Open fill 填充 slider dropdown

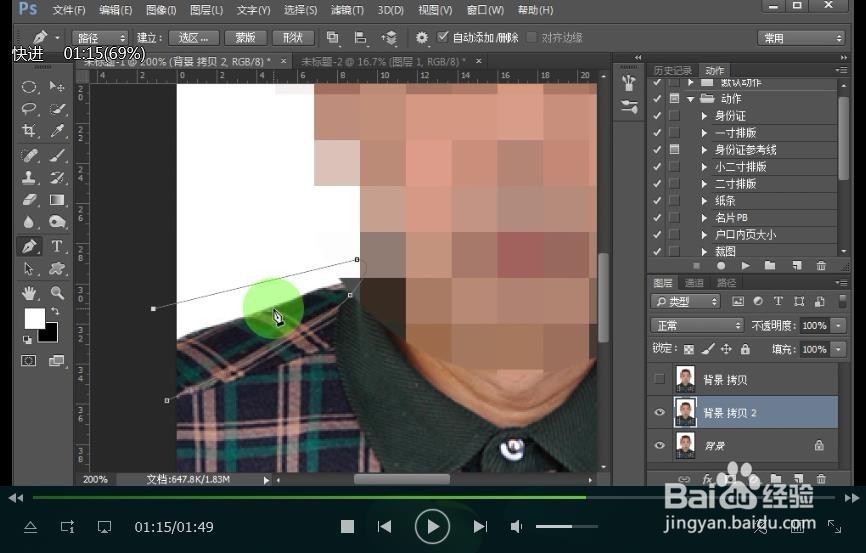pyautogui.click(x=838, y=349)
